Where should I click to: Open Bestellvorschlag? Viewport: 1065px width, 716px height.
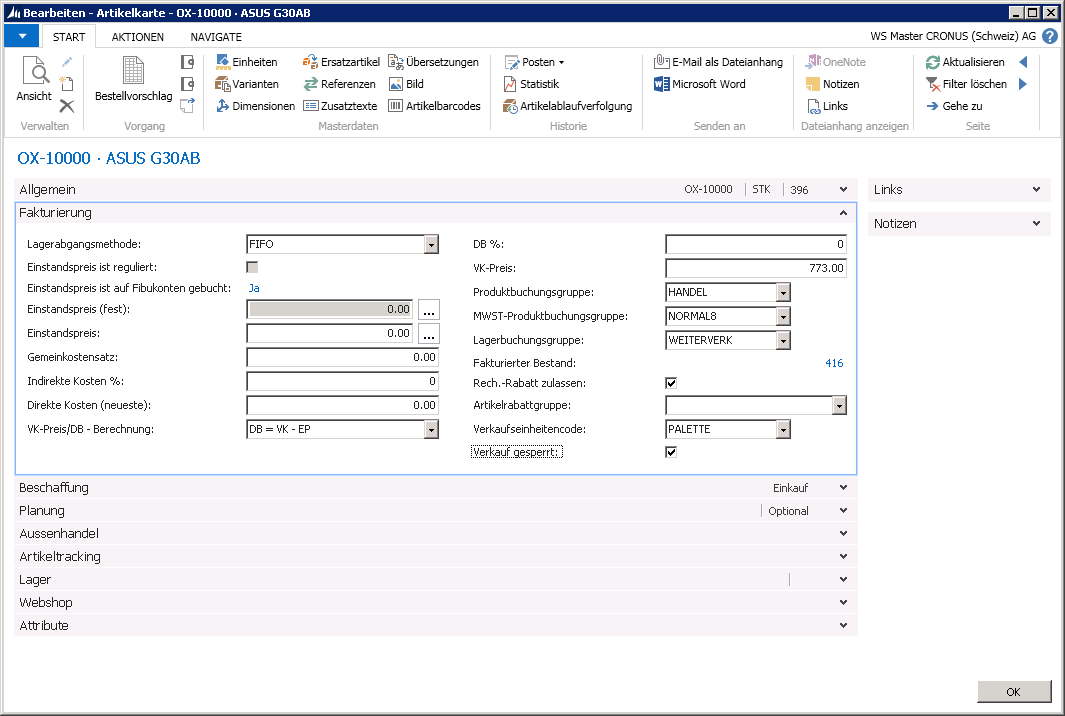pyautogui.click(x=133, y=79)
